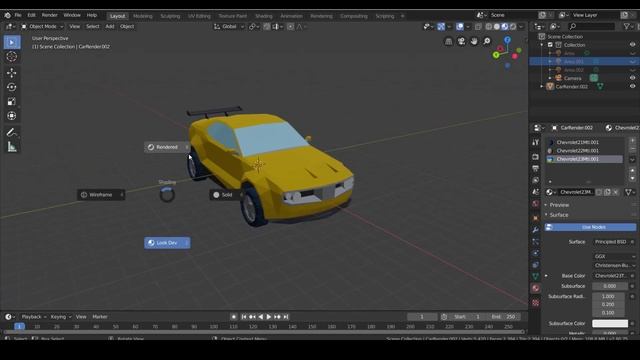Select material slot Chevrolet21Mtl.001
The height and width of the screenshot is (360, 640).
584,142
